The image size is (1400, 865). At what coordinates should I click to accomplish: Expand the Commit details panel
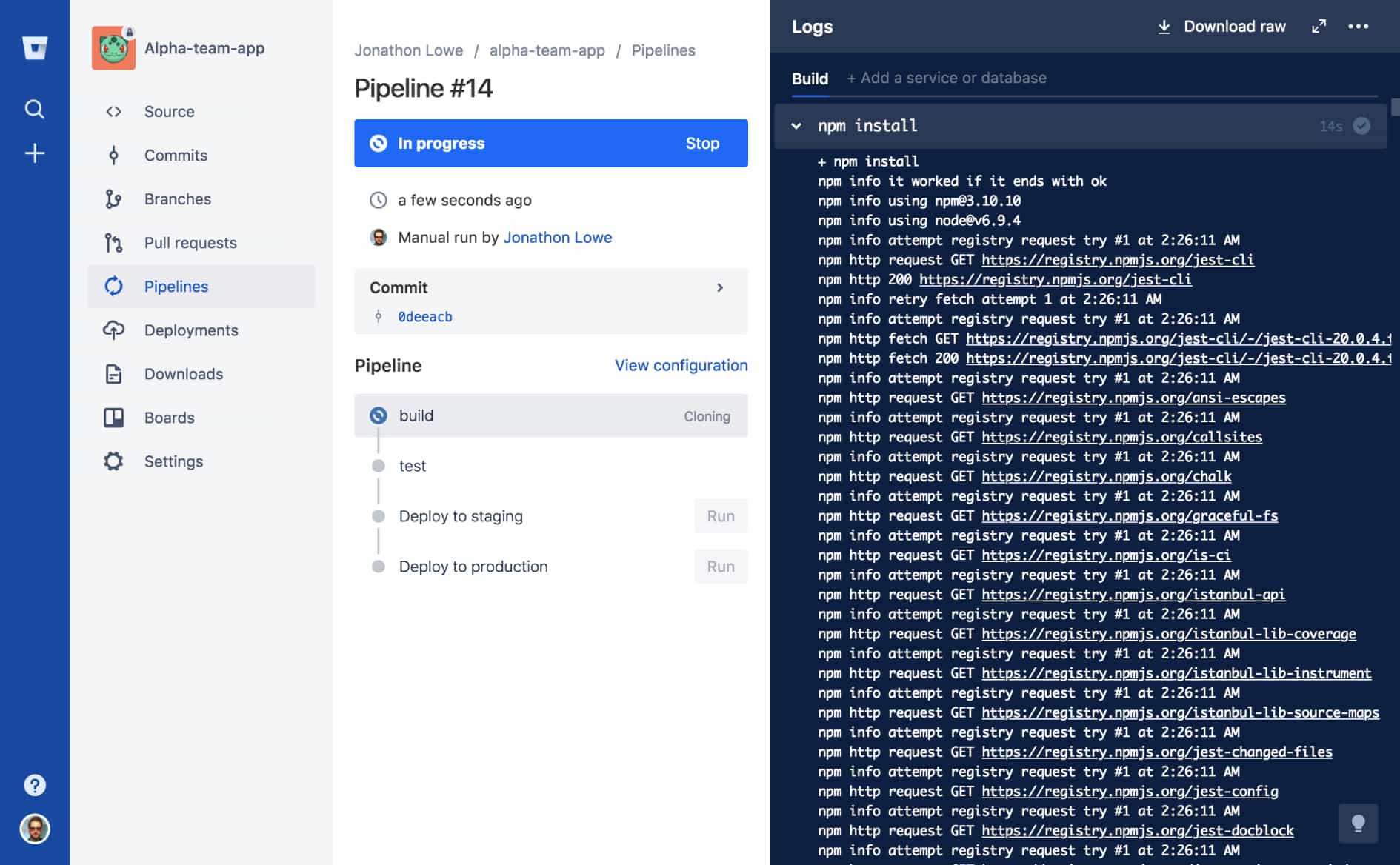(x=719, y=288)
